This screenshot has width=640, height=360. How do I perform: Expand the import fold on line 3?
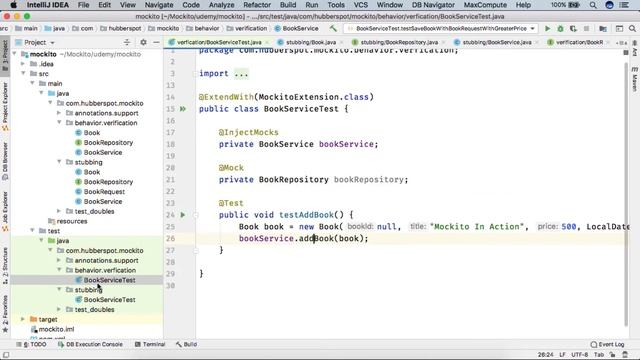[196, 74]
